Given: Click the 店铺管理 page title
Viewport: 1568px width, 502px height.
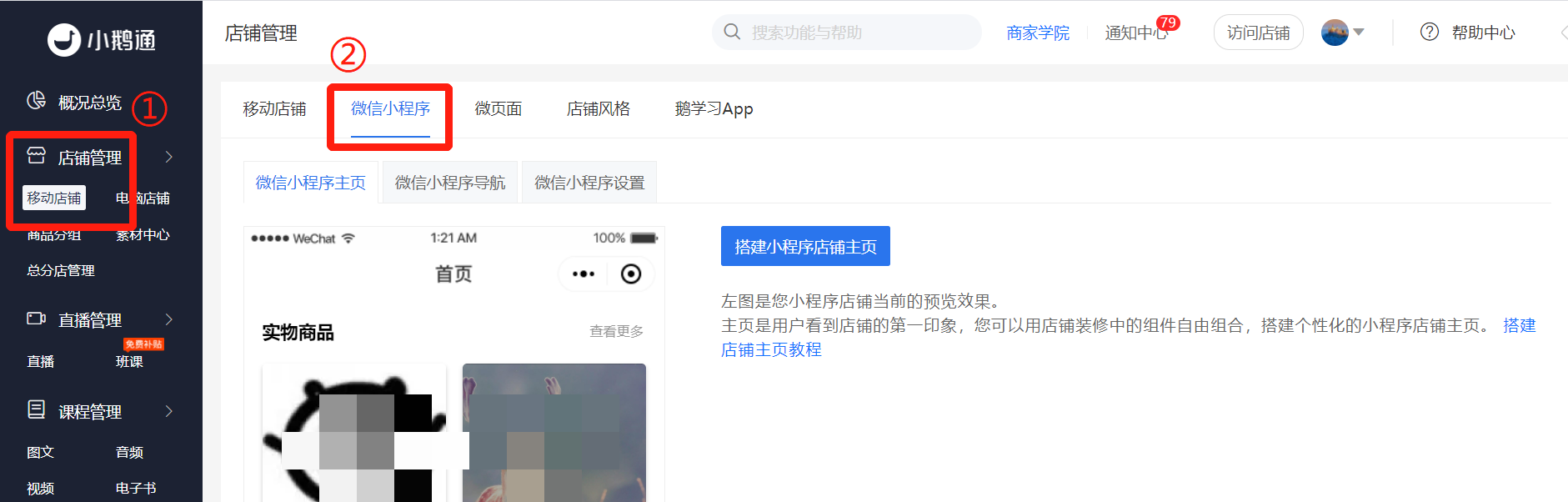Looking at the screenshot, I should 261,33.
